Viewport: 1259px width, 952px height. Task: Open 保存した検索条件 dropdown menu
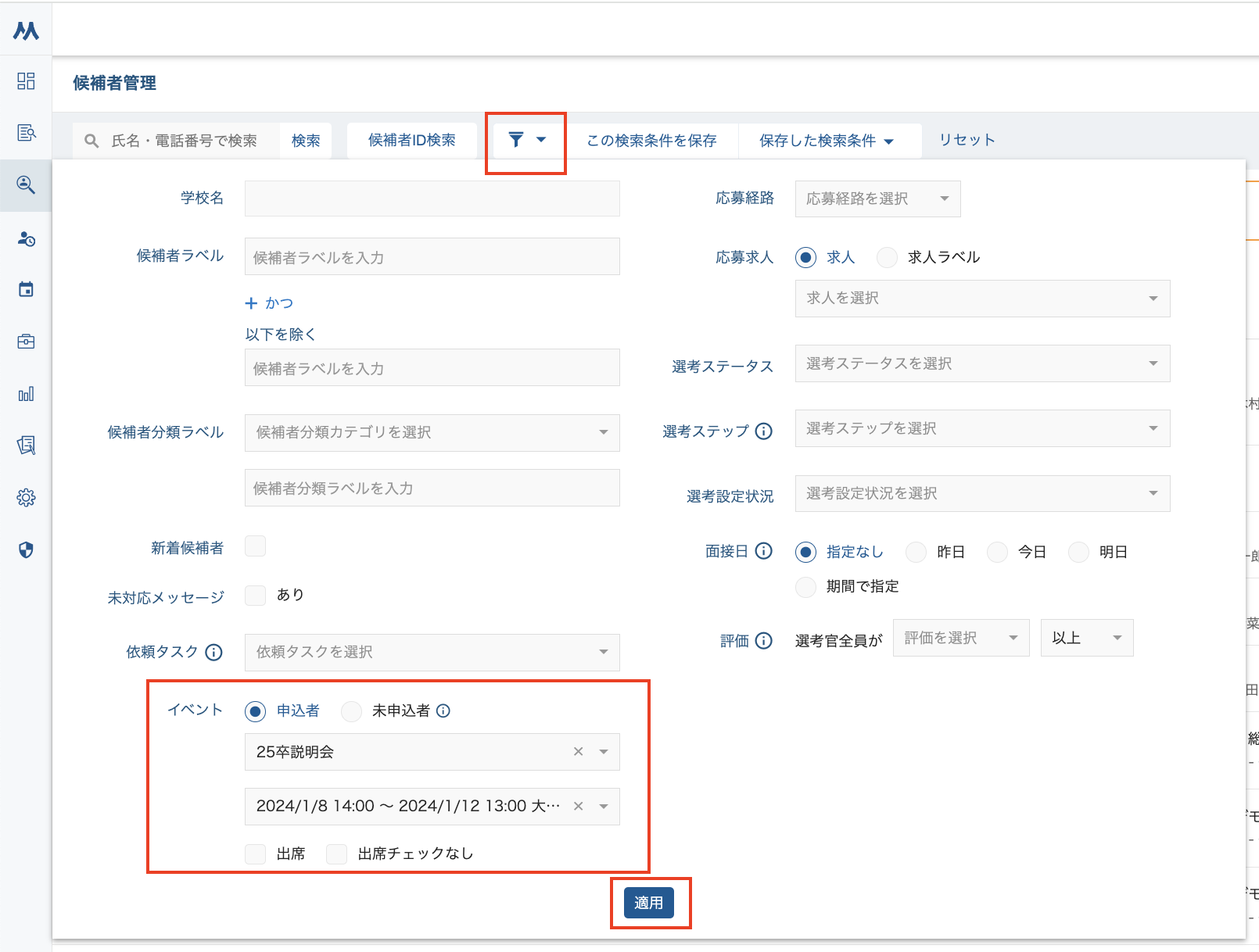pyautogui.click(x=826, y=141)
